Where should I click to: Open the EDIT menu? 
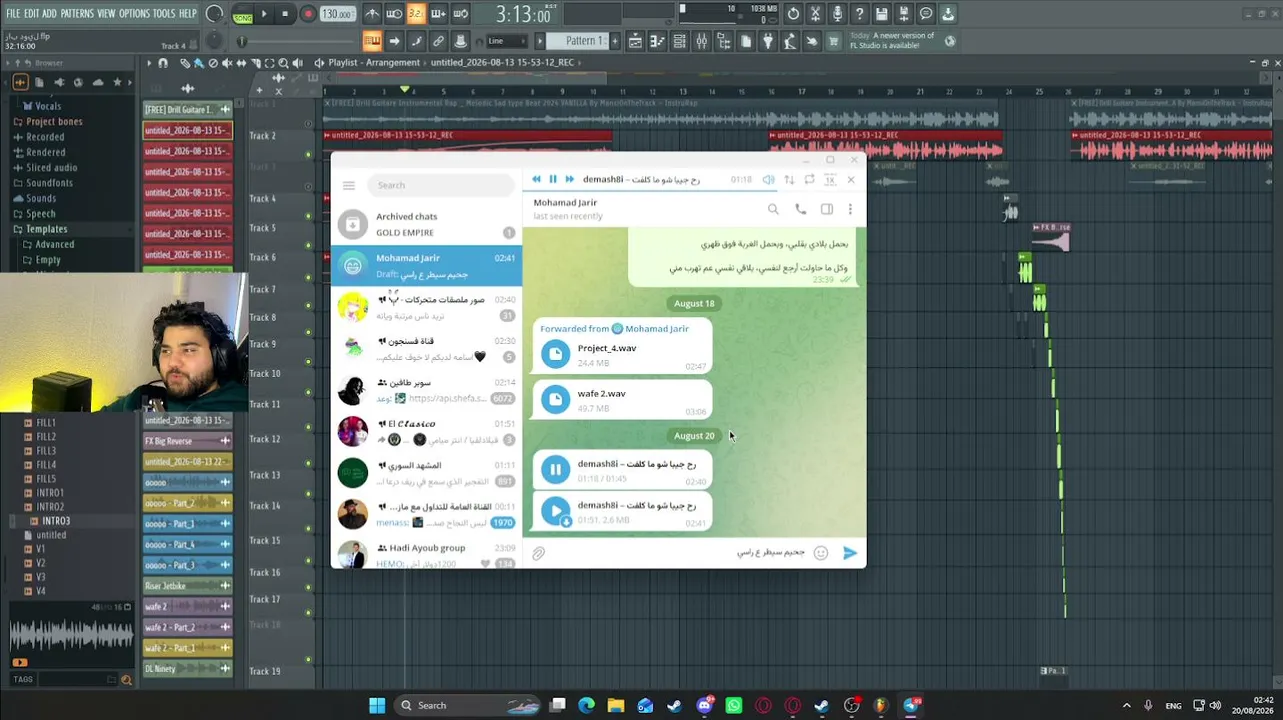[32, 13]
